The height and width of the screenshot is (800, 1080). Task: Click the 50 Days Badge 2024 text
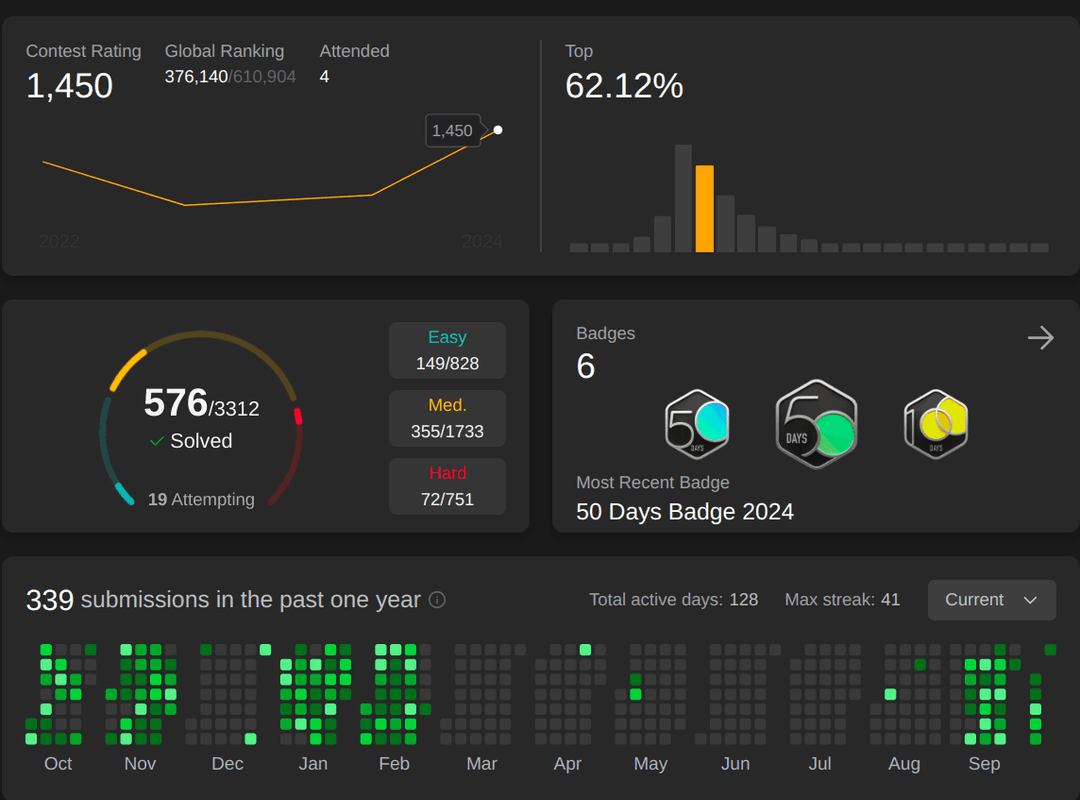point(685,512)
